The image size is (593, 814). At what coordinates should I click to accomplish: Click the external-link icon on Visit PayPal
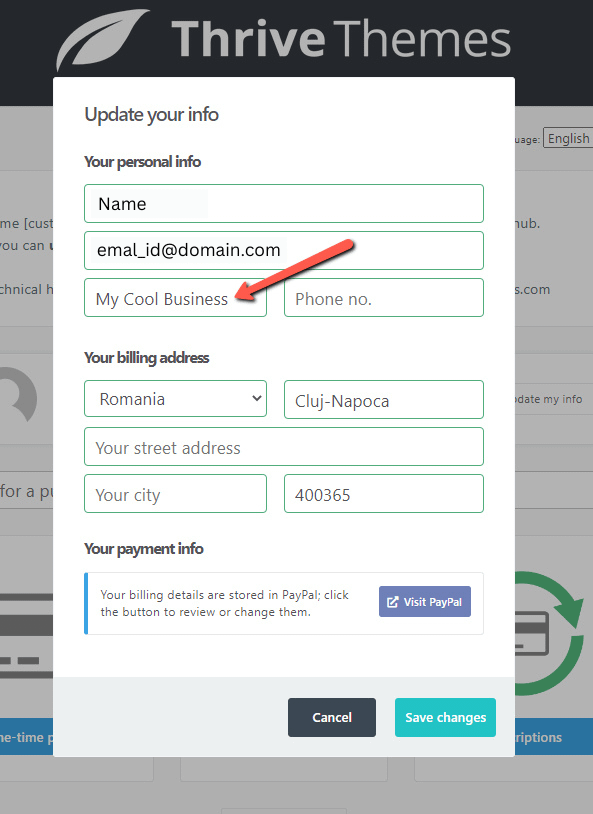(393, 602)
